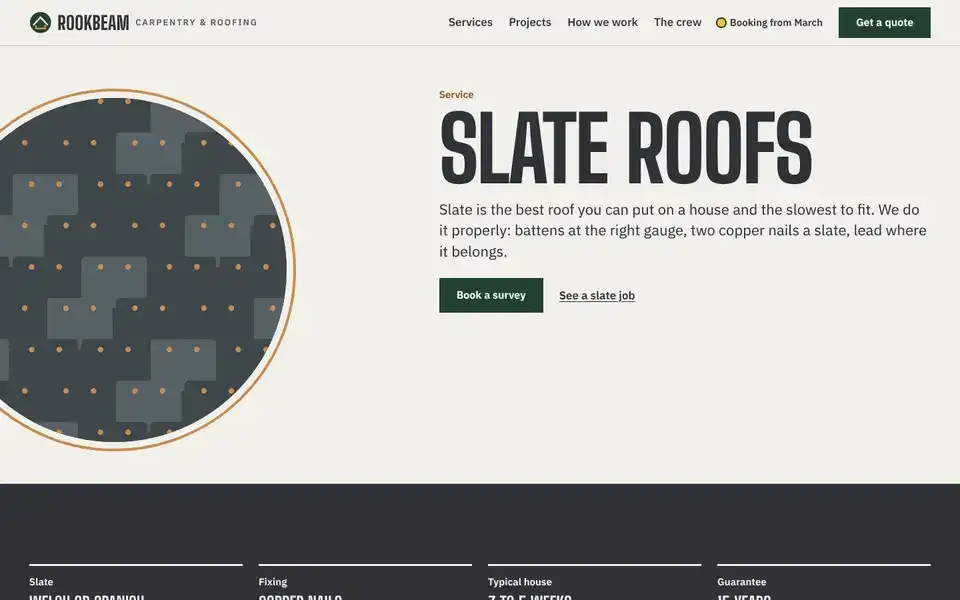Screen dimensions: 960x600
Task: Click the SLATE ROOFS heading
Action: 626,148
